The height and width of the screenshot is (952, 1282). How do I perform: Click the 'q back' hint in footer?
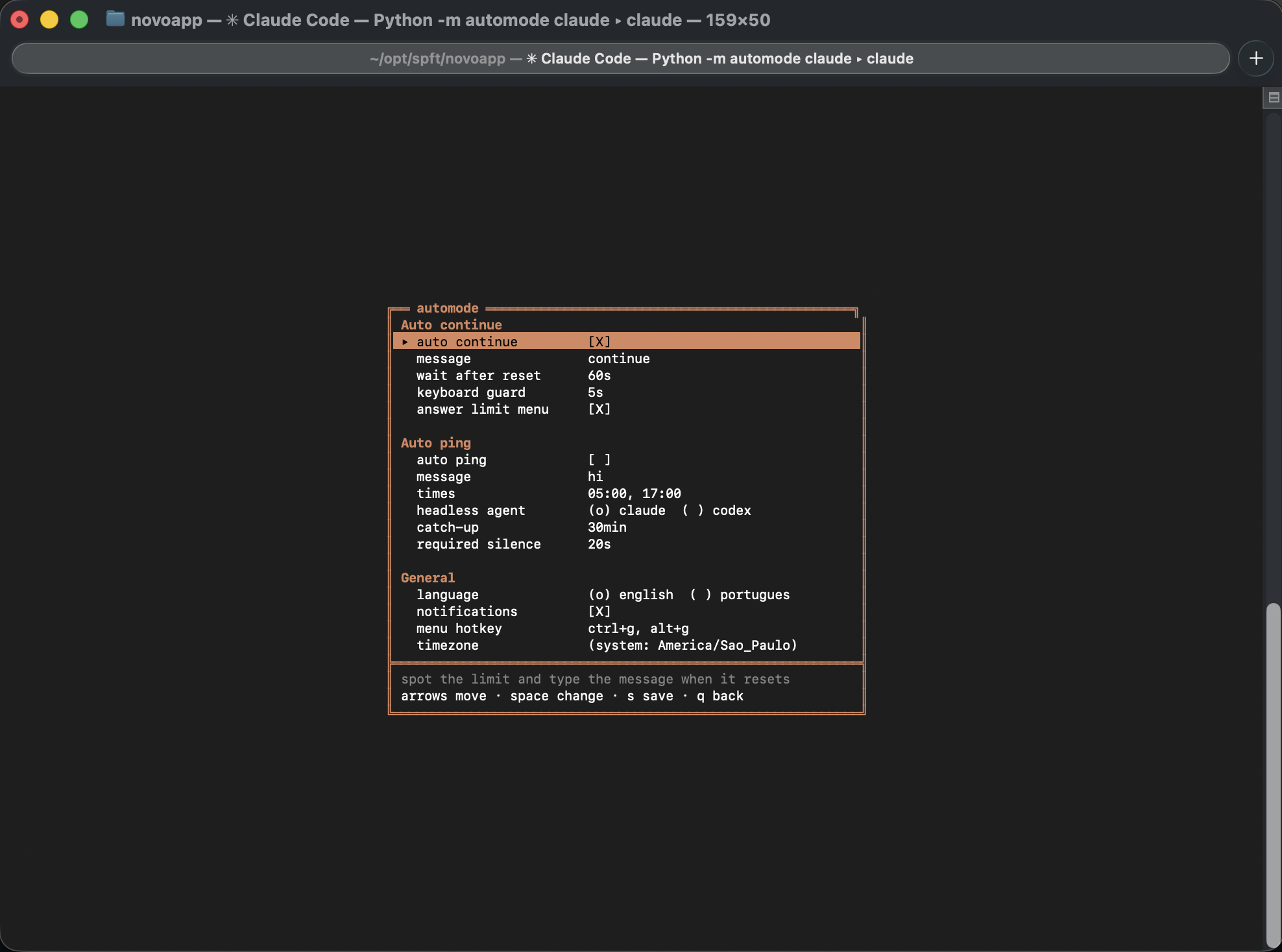(x=720, y=696)
